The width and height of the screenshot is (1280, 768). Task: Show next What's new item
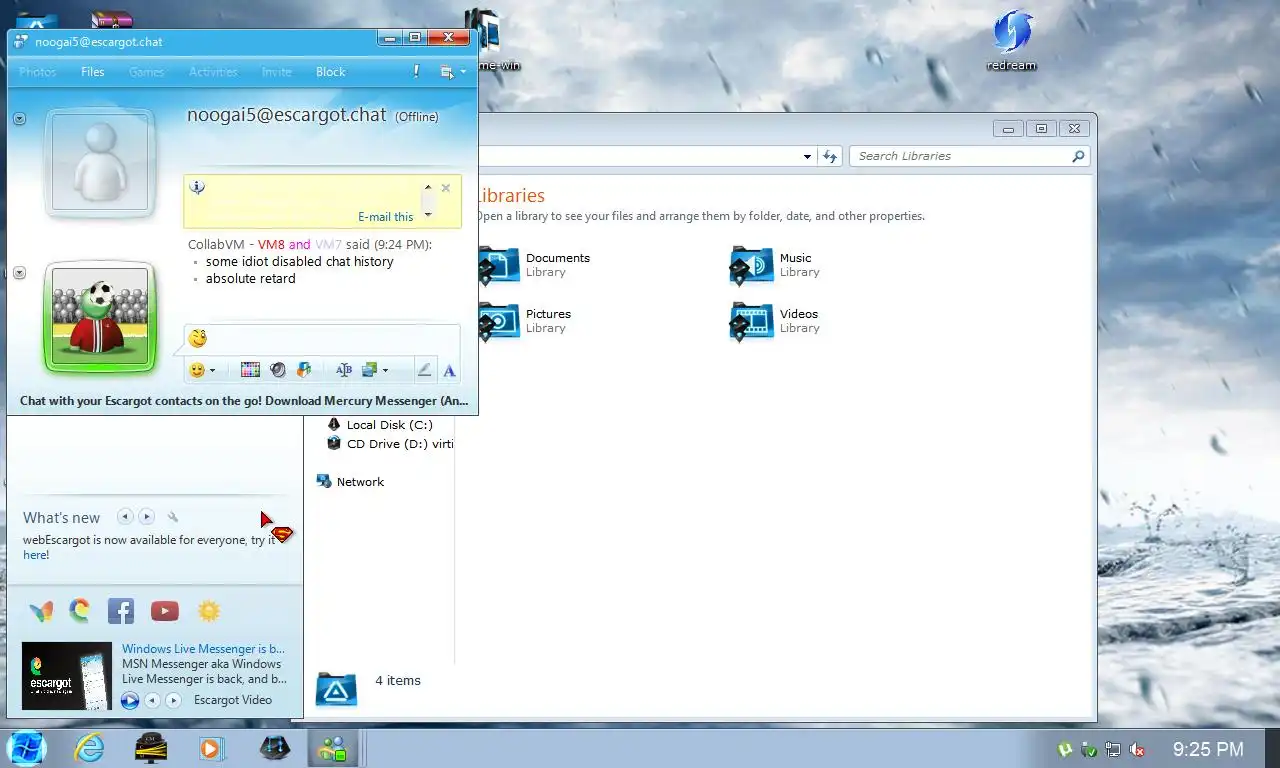[147, 517]
